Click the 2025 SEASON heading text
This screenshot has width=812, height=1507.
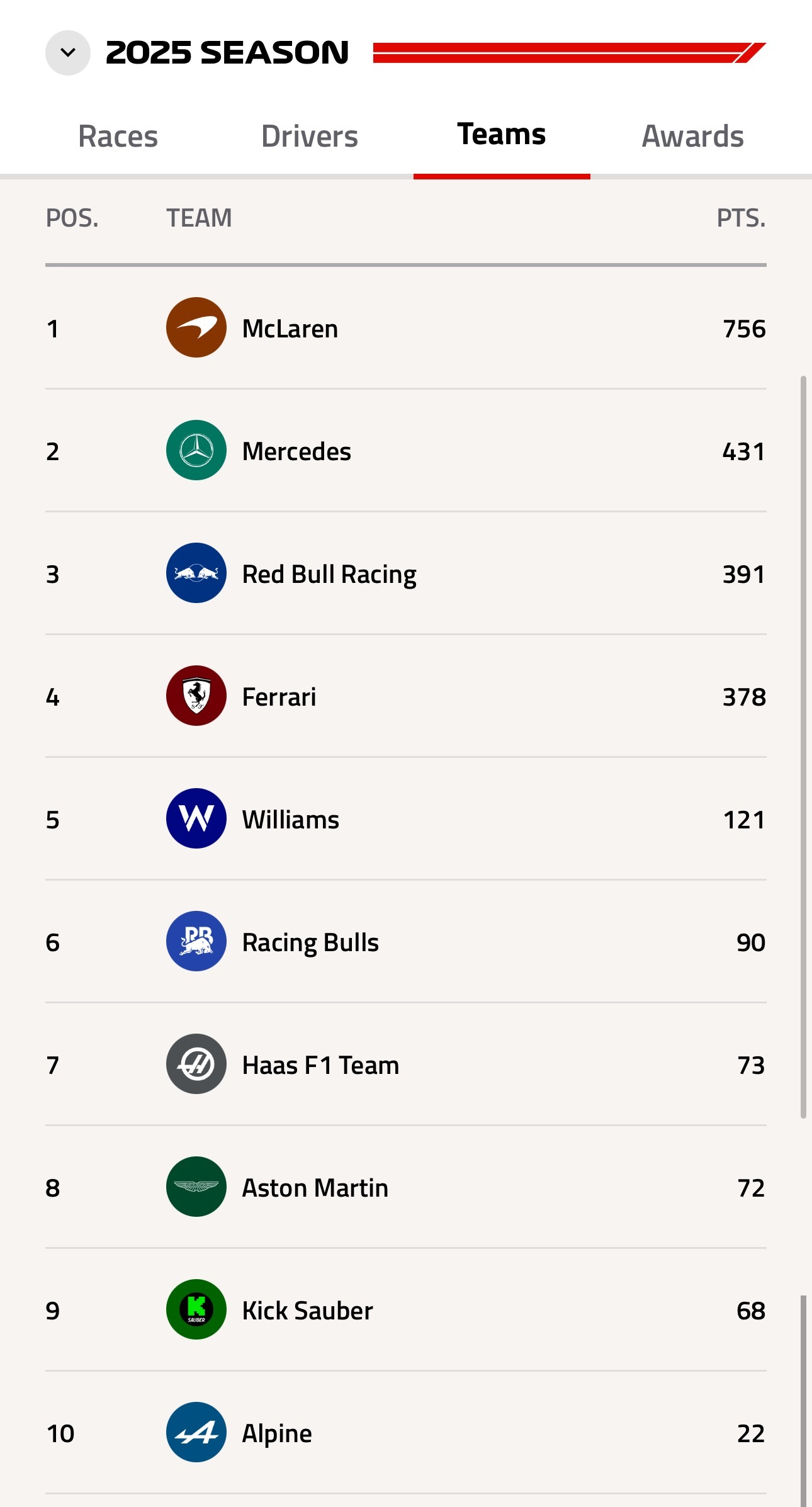pyautogui.click(x=227, y=53)
